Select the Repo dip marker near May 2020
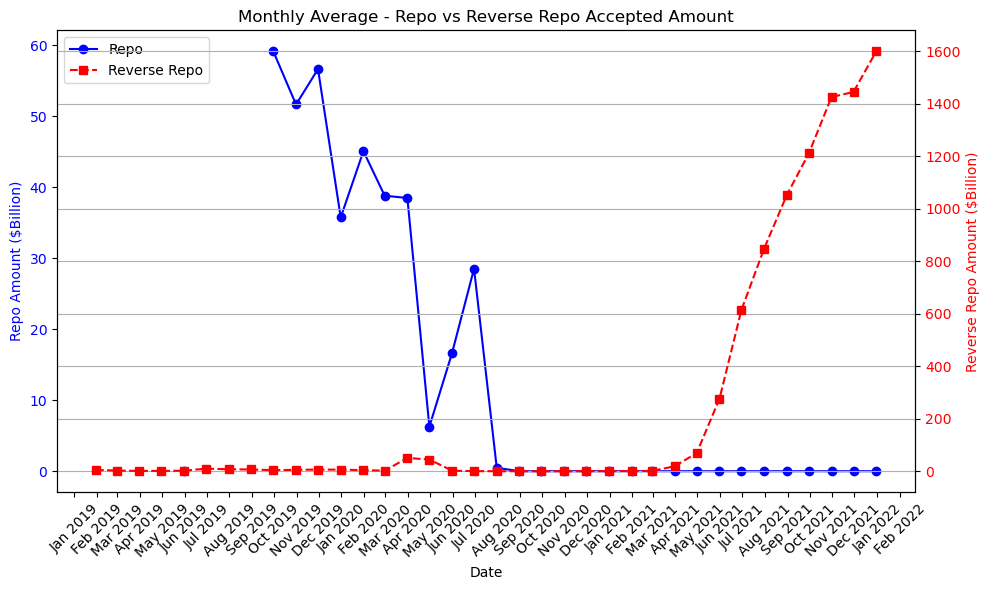The height and width of the screenshot is (590, 989). coord(430,425)
